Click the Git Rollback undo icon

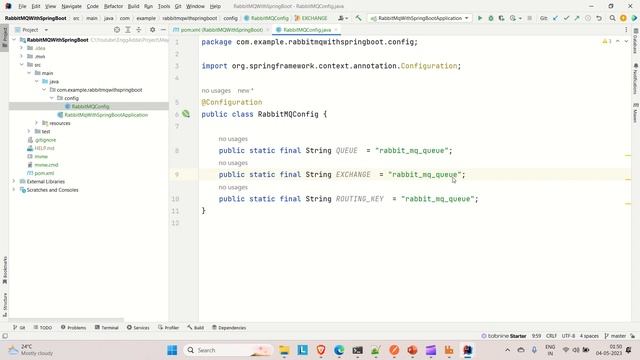click(x=599, y=18)
